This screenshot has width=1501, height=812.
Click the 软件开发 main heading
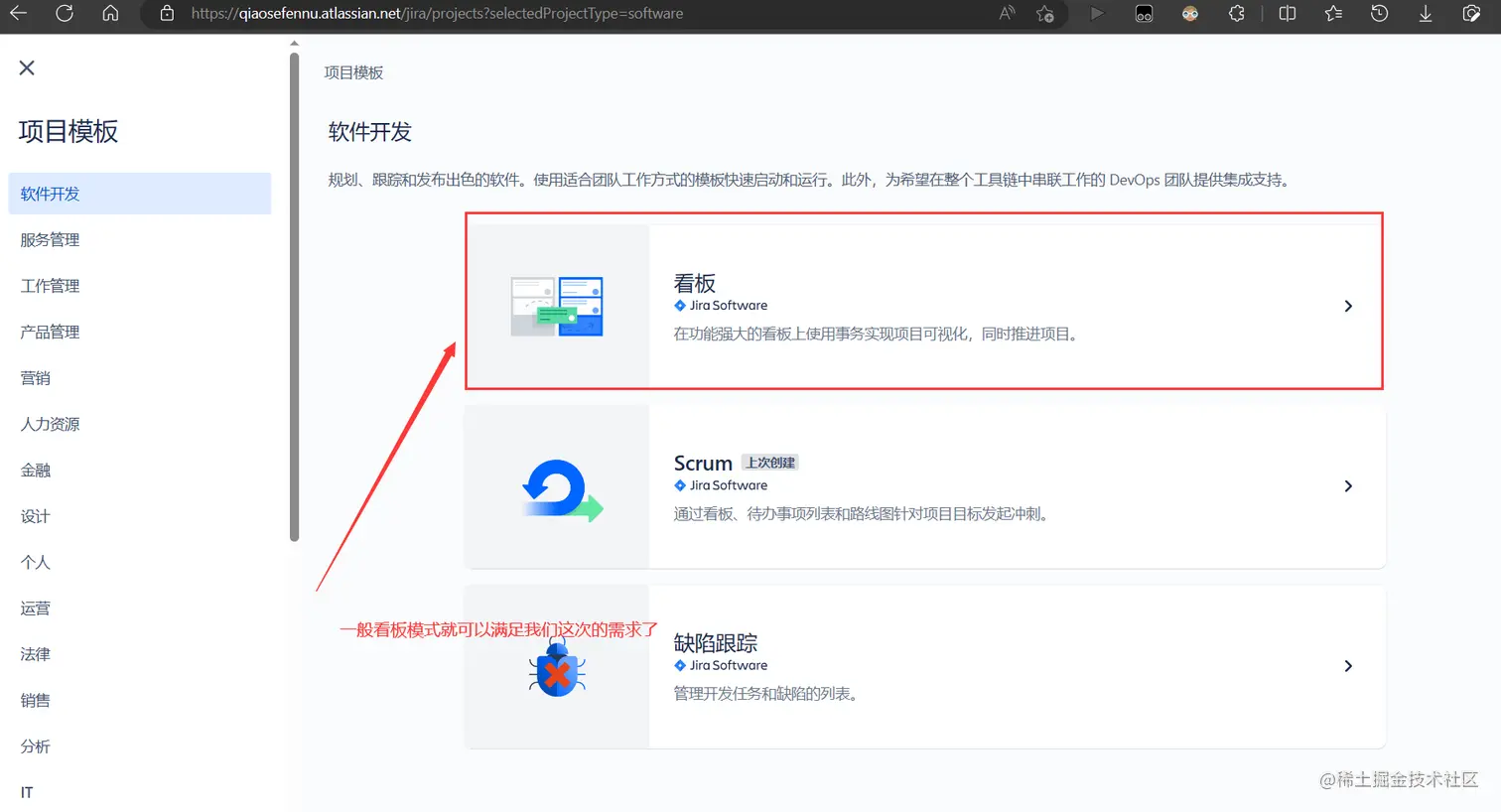pos(369,132)
